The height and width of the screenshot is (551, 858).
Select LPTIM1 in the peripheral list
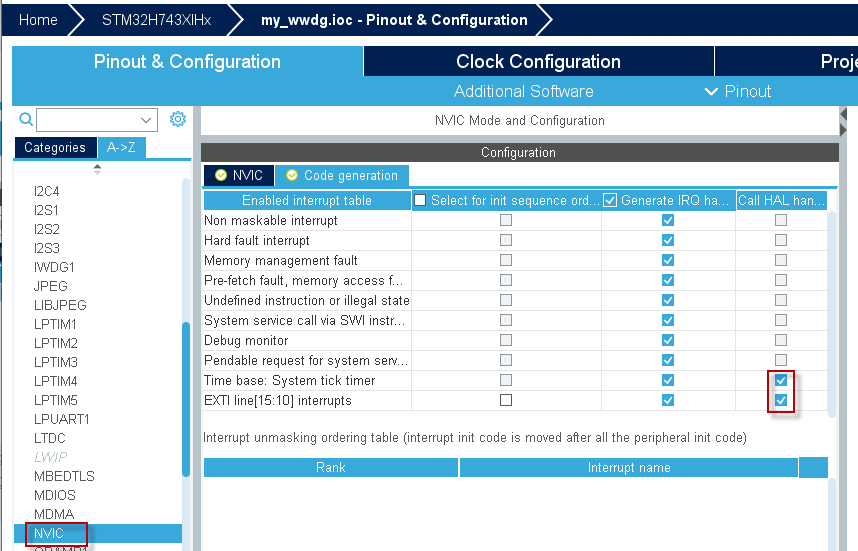click(55, 324)
